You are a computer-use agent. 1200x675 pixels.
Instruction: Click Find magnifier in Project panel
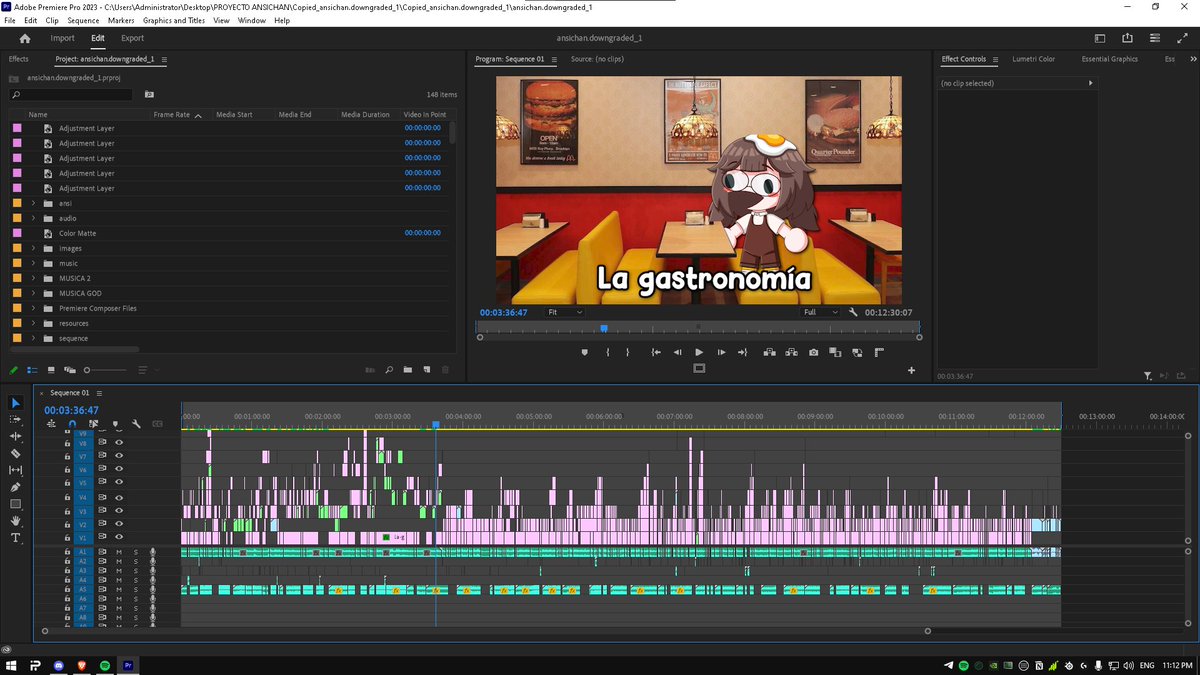(x=389, y=370)
